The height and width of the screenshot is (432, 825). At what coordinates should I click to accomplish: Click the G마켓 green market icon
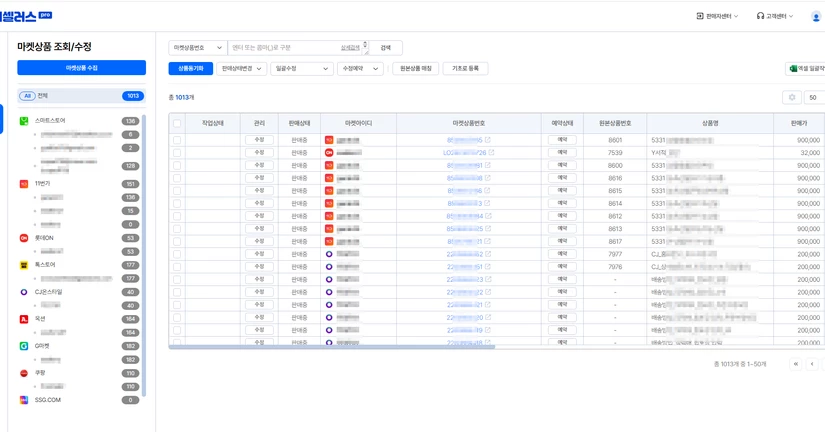[x=24, y=346]
